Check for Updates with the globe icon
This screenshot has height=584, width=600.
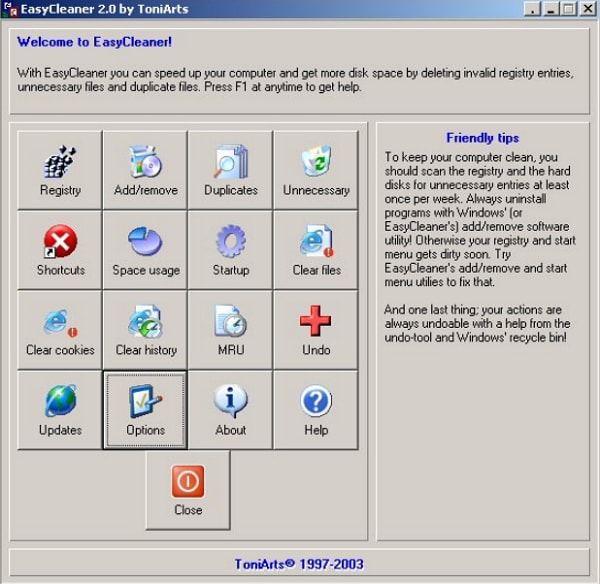(x=60, y=410)
